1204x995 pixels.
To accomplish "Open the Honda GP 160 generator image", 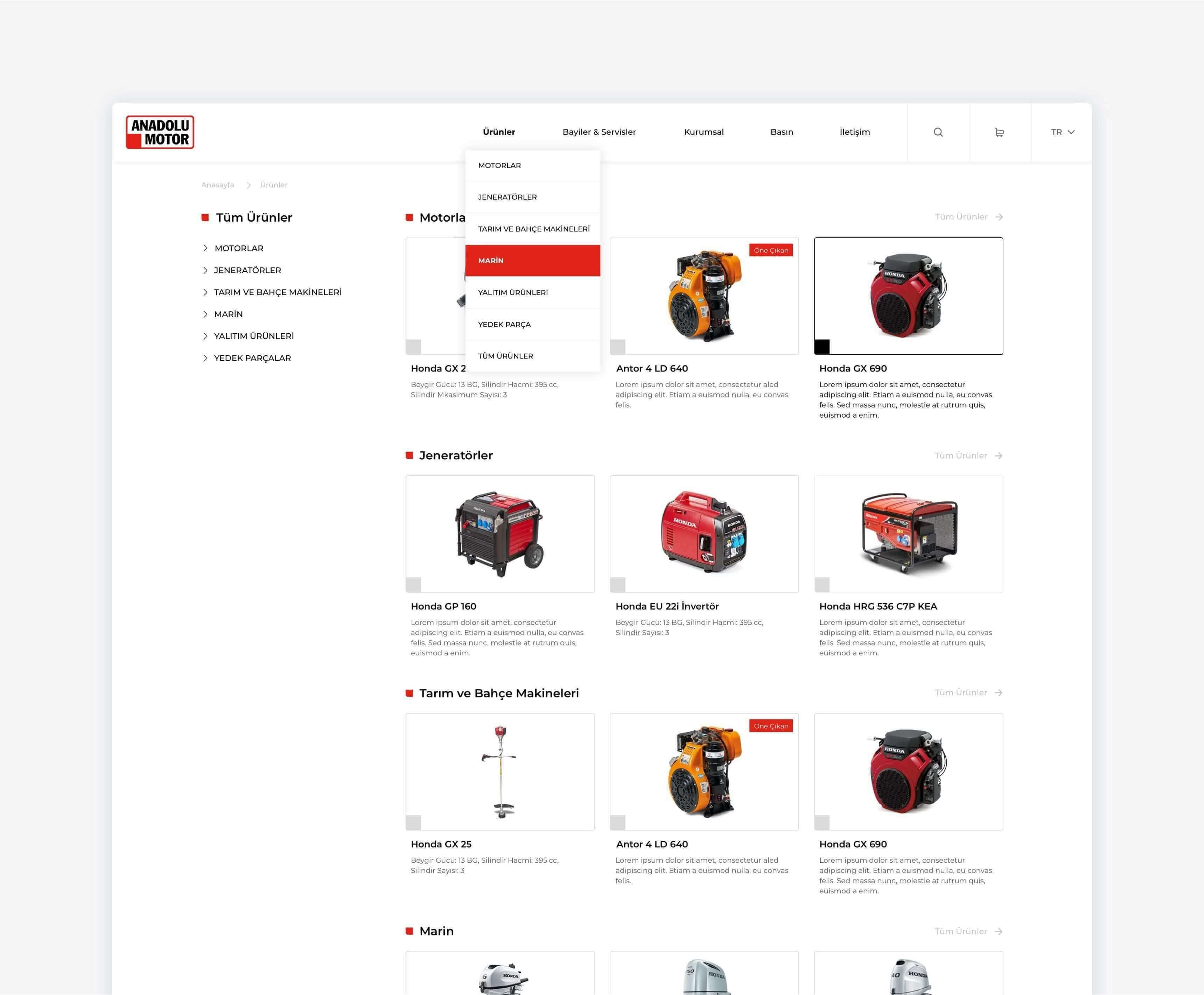I will coord(500,534).
